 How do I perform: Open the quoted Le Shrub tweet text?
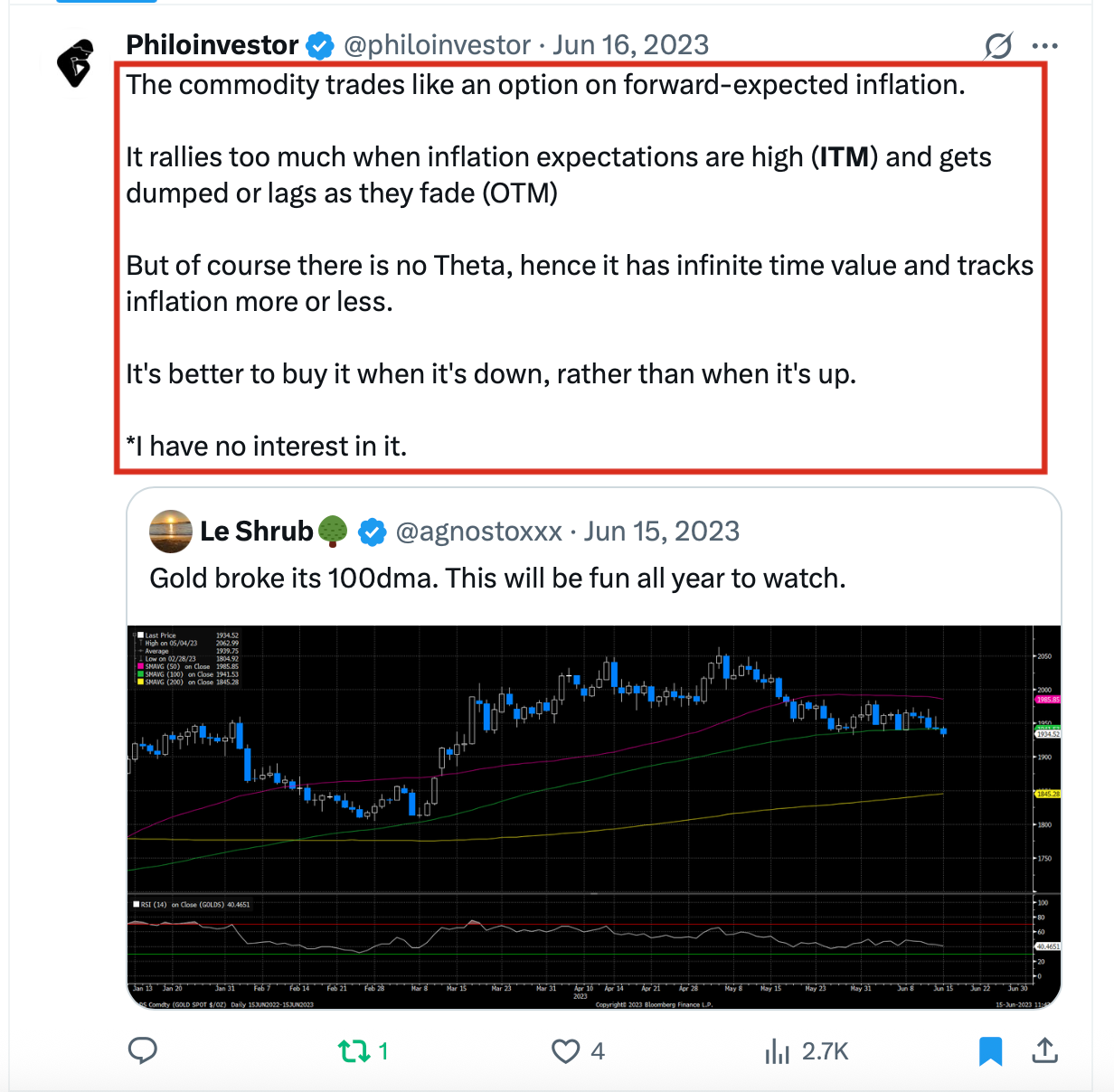497,579
